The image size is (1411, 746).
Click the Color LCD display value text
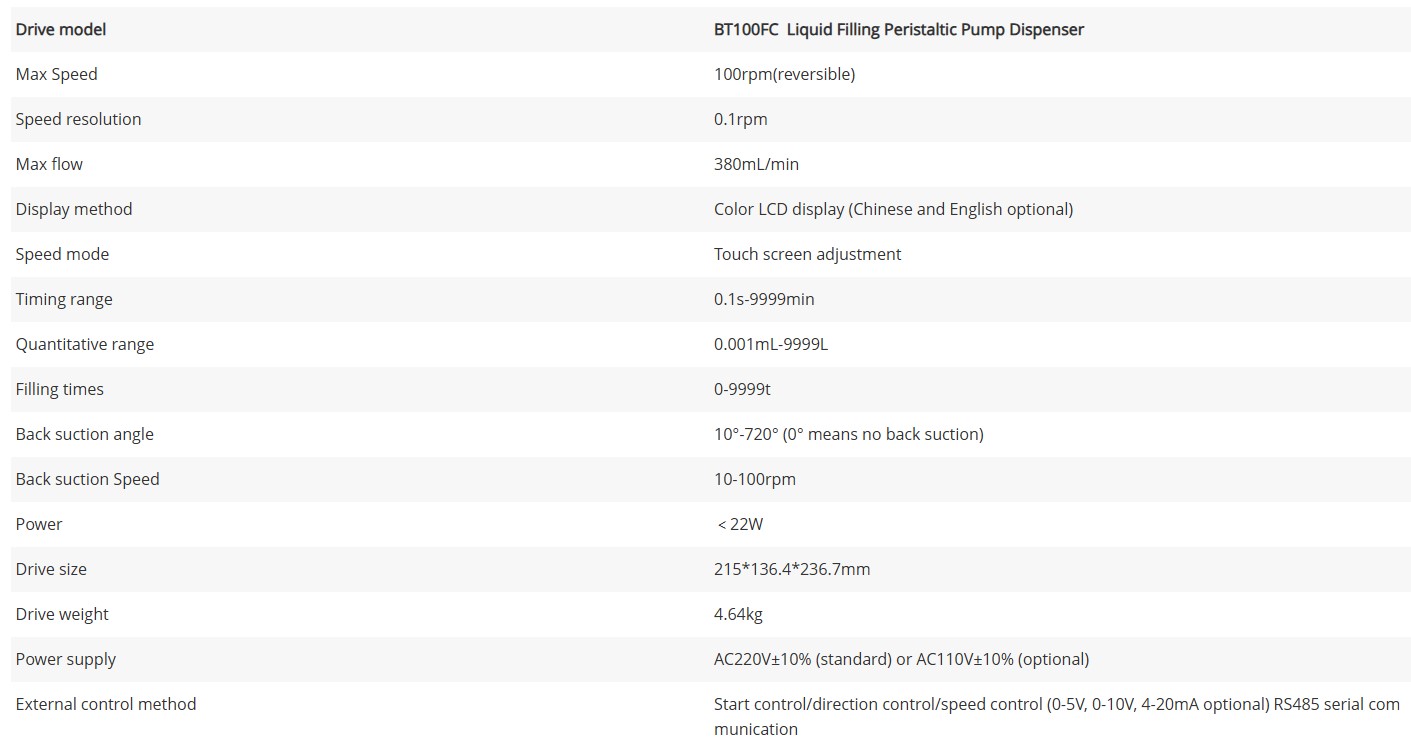pos(893,209)
